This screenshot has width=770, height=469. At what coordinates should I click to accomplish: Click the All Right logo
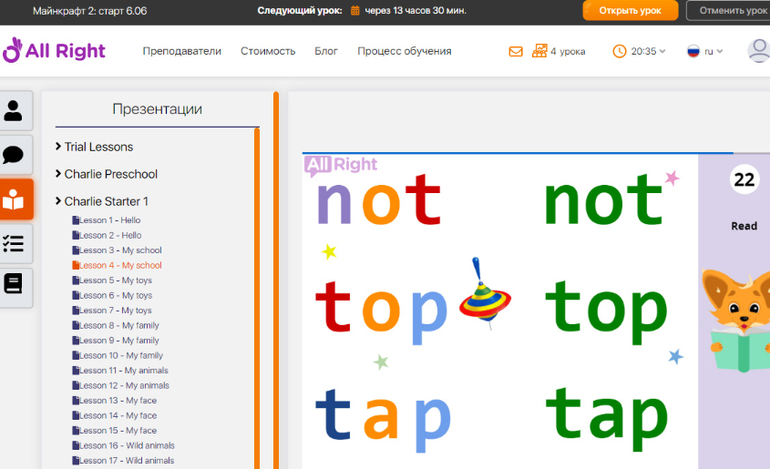click(x=54, y=50)
